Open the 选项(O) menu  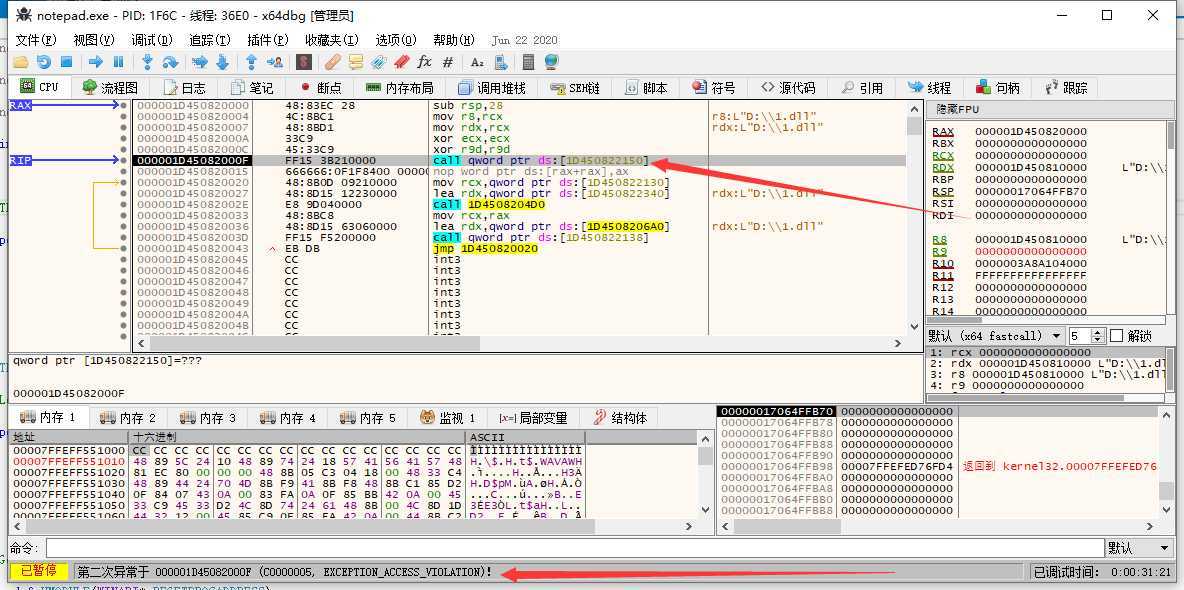click(x=396, y=40)
